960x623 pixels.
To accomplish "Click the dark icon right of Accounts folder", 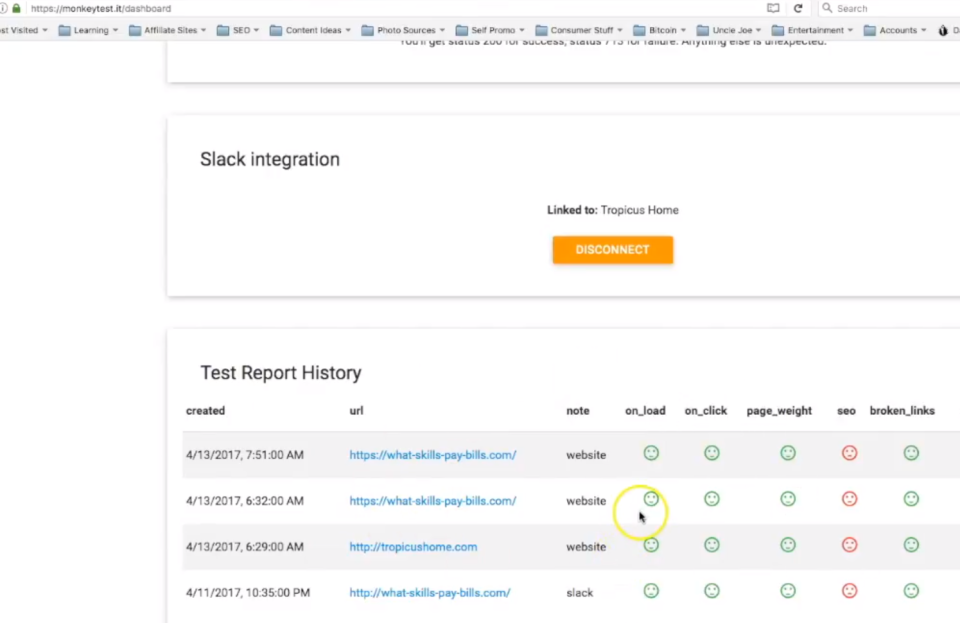I will coord(942,30).
